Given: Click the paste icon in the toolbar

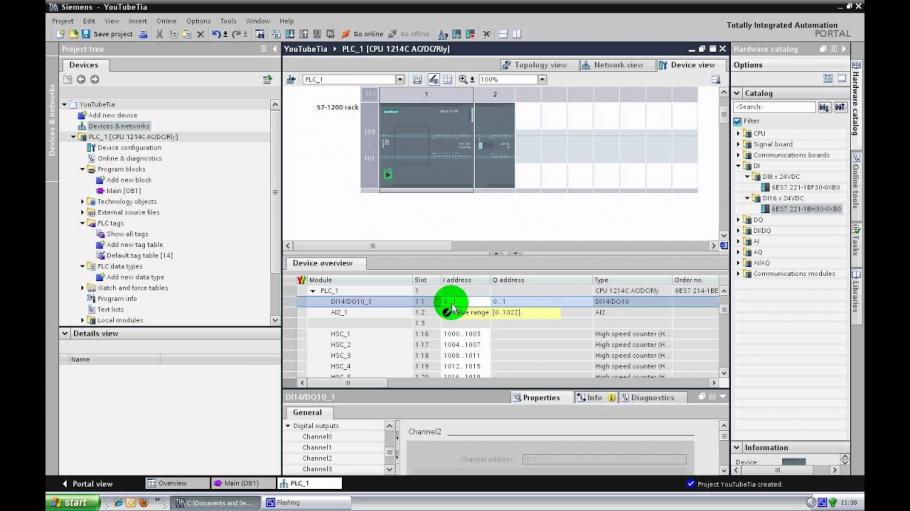Looking at the screenshot, I should point(187,34).
